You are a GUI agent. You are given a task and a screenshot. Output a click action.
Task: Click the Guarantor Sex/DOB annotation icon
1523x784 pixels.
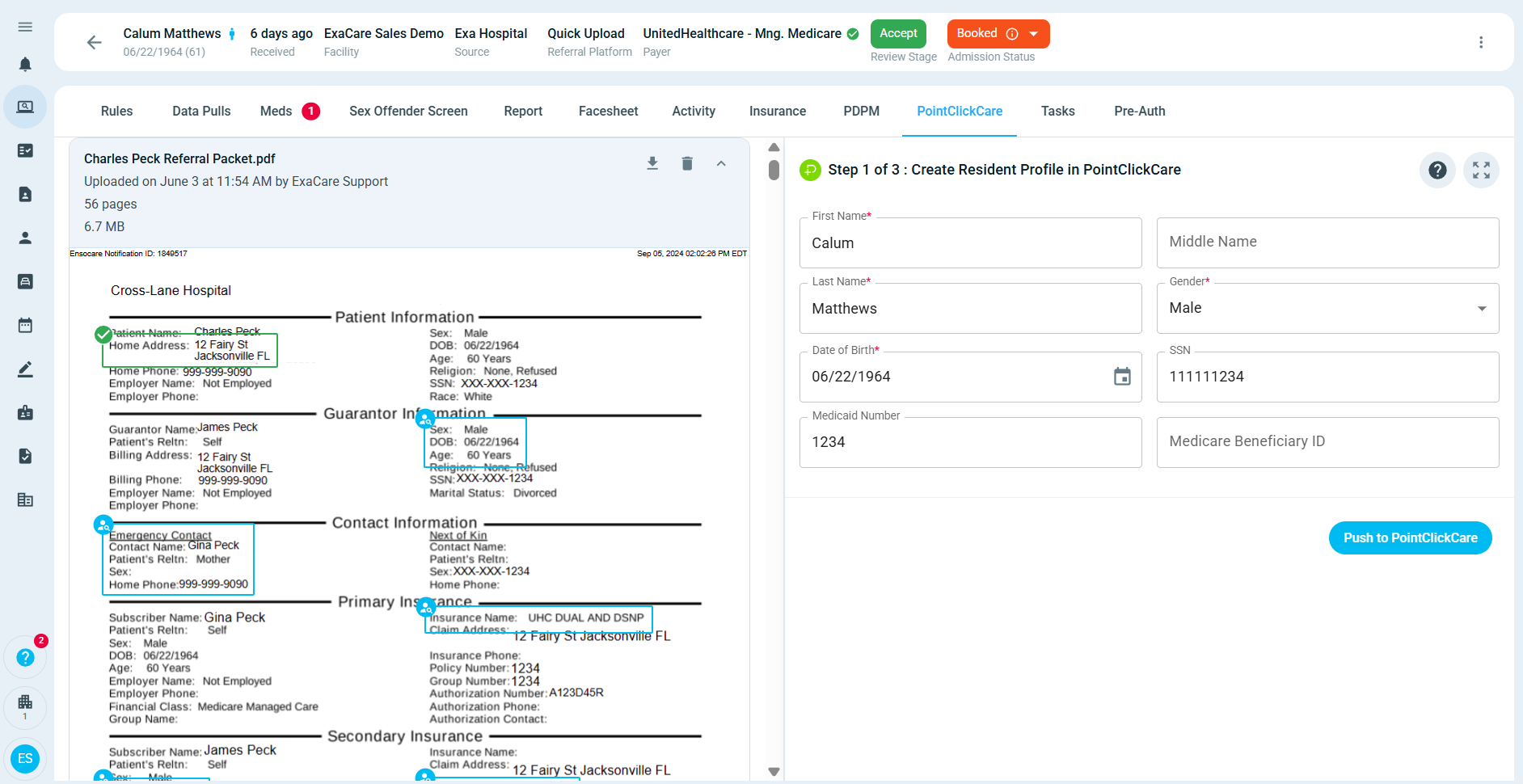click(x=425, y=419)
